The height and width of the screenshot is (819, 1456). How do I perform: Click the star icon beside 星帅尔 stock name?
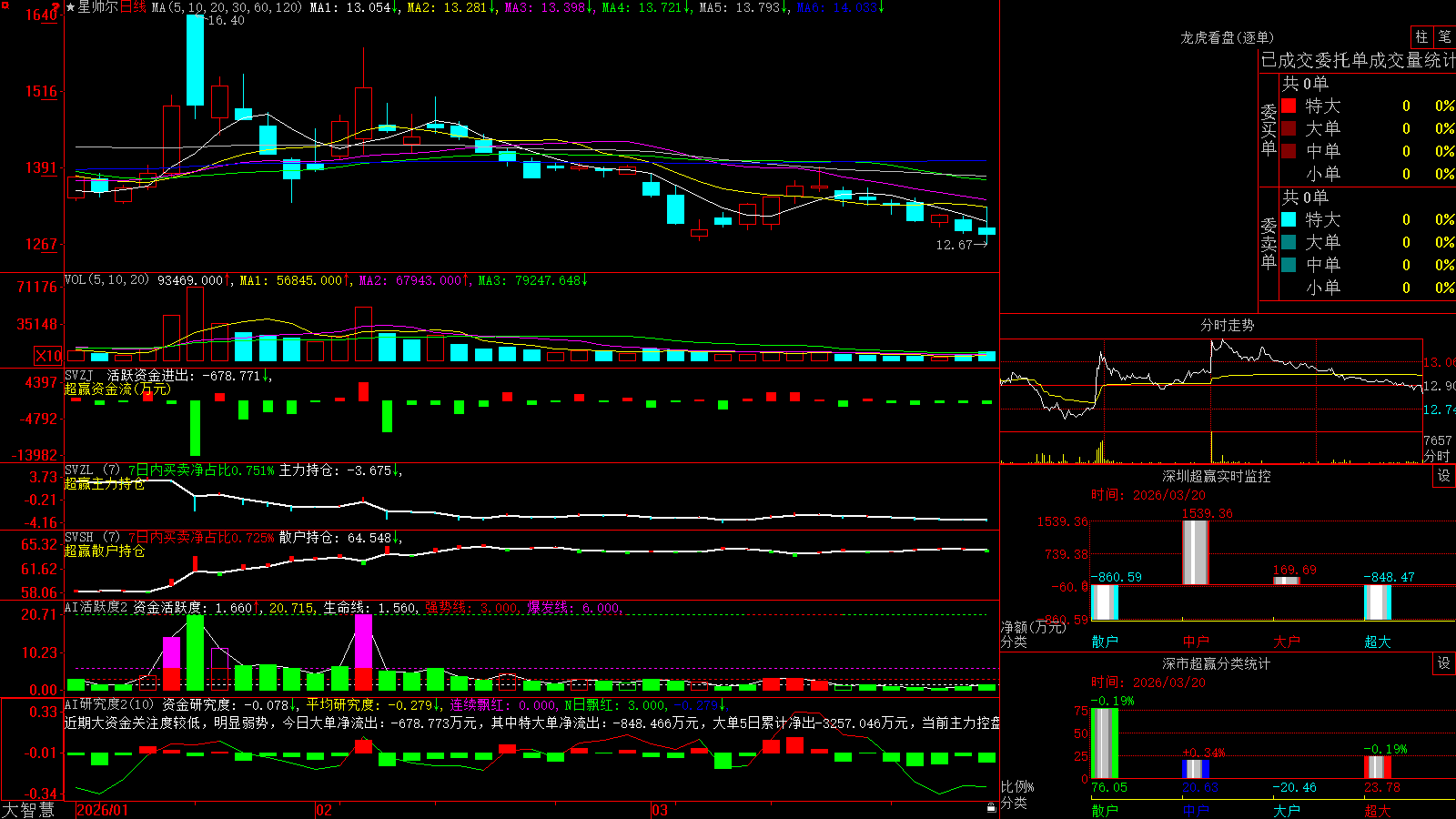(71, 7)
